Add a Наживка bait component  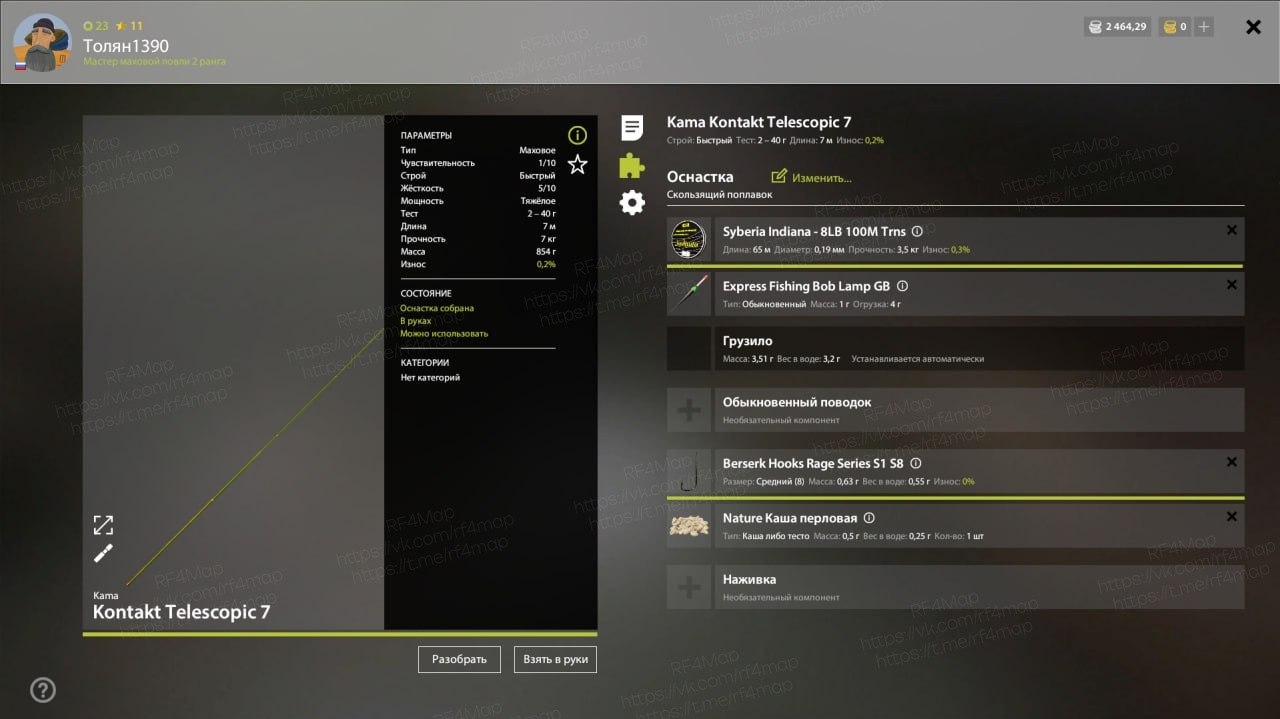[x=955, y=587]
